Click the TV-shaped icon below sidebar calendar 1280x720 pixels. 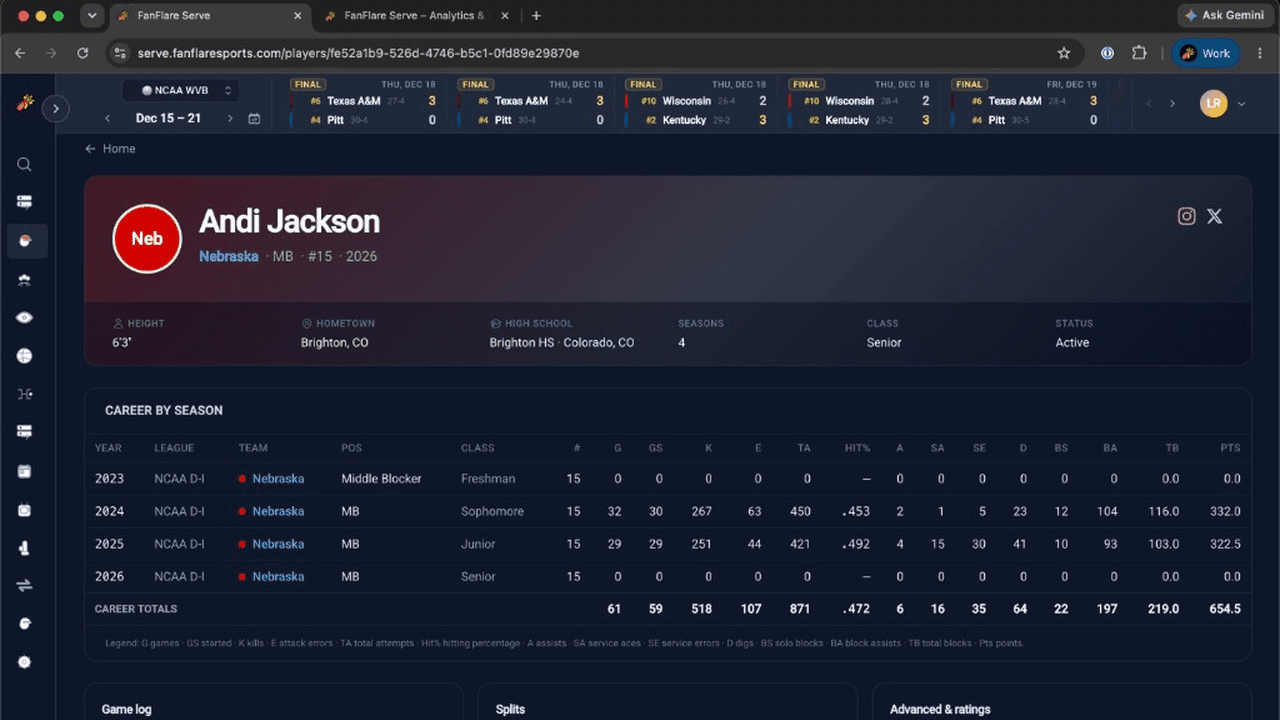25,510
